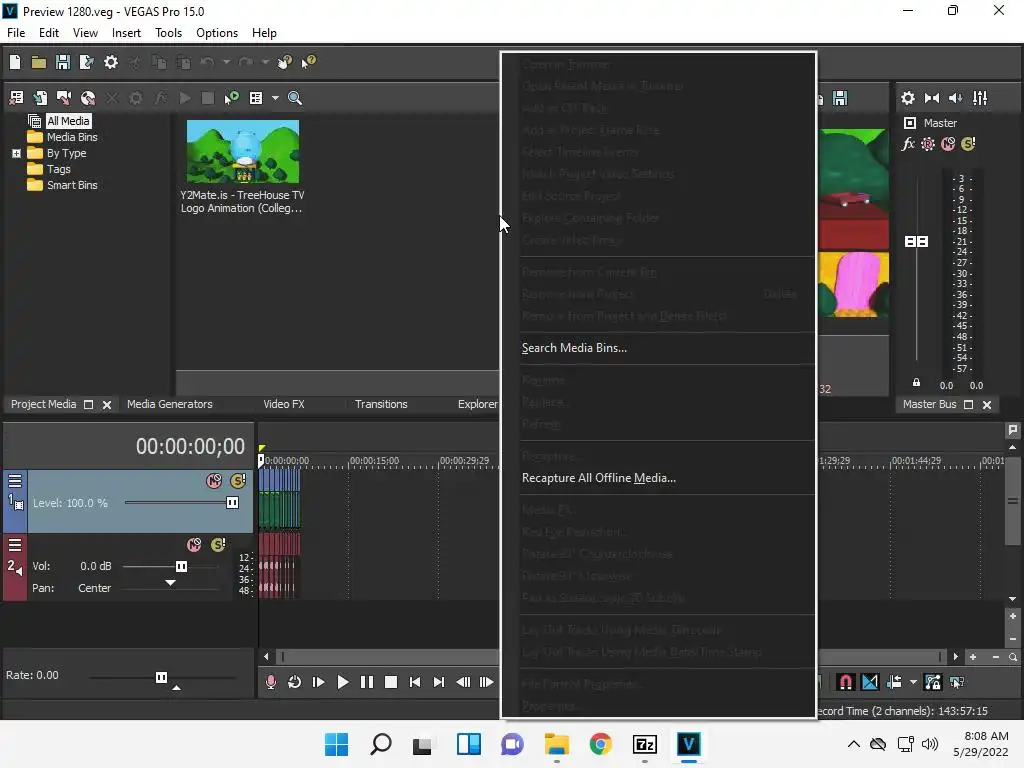
Task: Switch to the Media Generators tab
Action: click(170, 404)
